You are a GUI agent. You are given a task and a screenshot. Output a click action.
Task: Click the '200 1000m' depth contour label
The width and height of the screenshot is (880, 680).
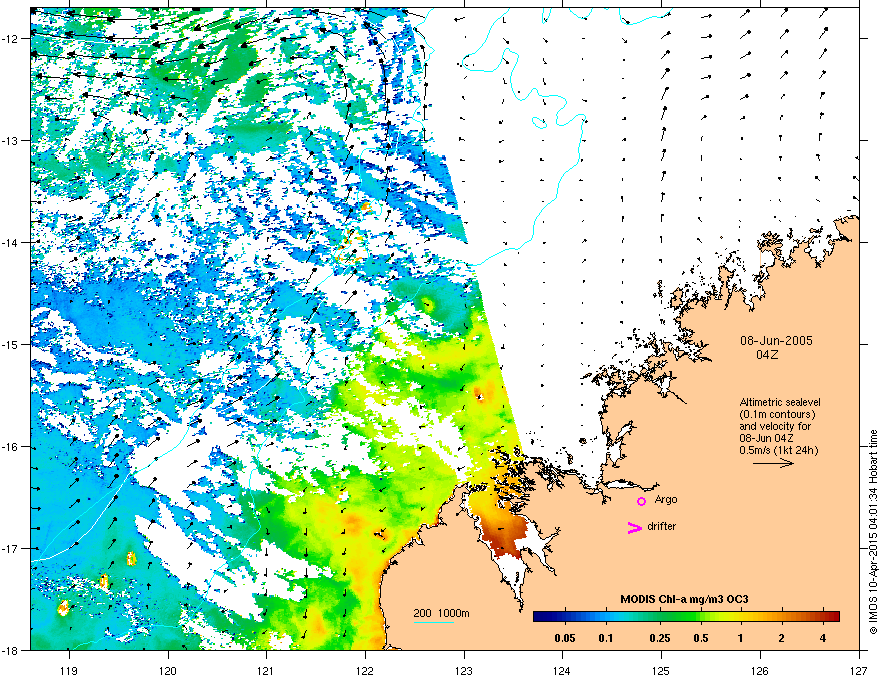click(441, 613)
